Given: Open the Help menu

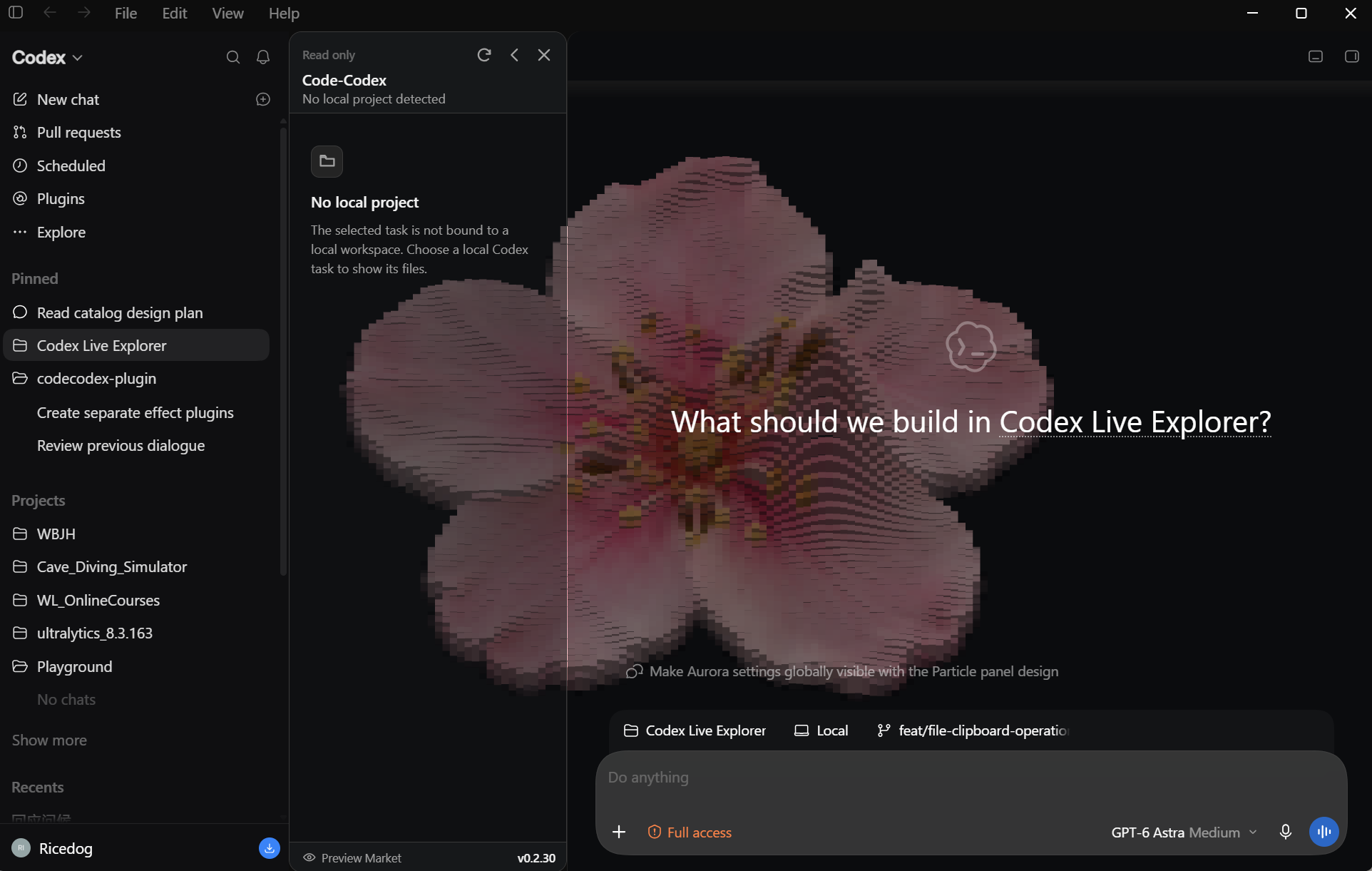Looking at the screenshot, I should point(284,13).
